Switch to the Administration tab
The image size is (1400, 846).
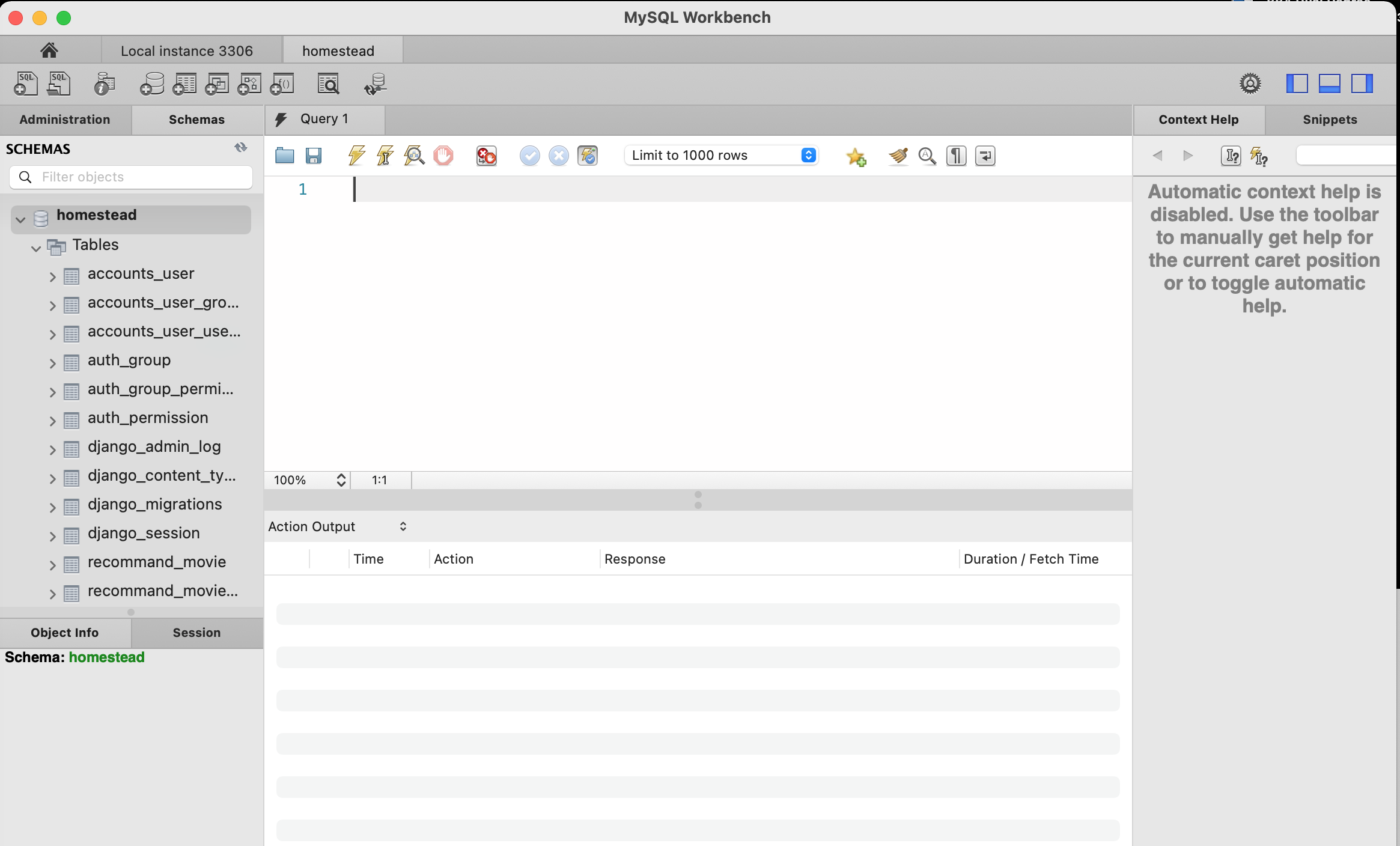pos(65,120)
